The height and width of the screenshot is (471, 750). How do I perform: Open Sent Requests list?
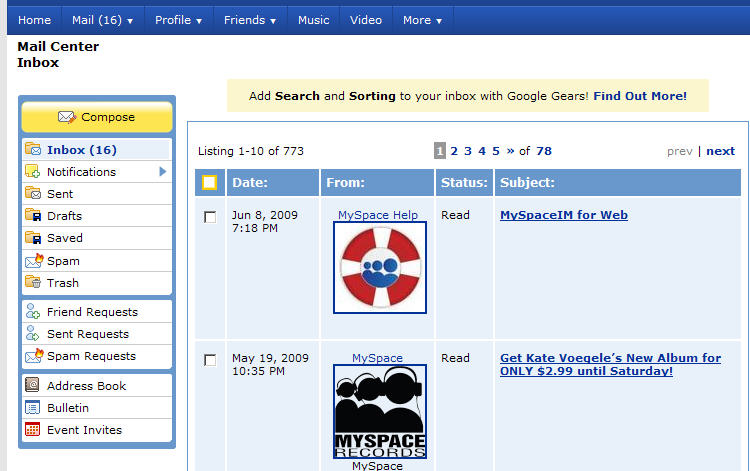(96, 334)
